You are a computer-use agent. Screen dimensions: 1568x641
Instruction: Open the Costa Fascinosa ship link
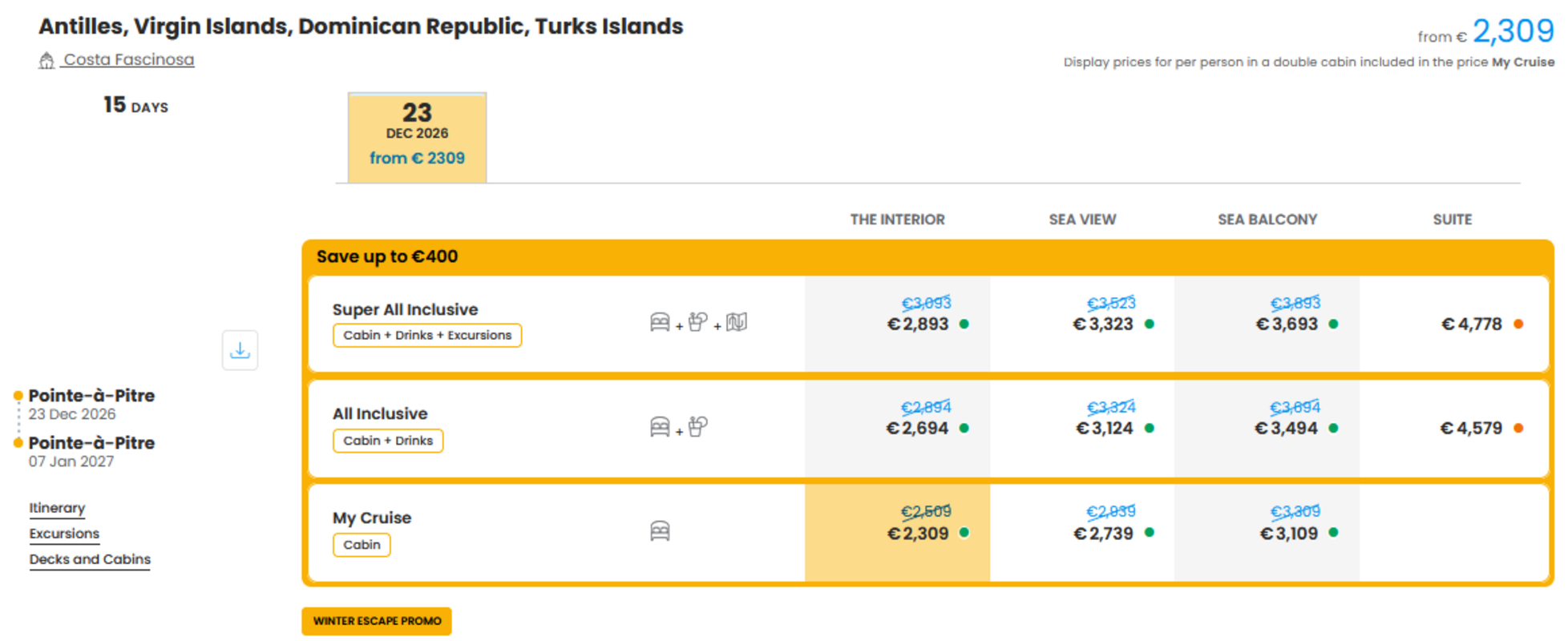(x=129, y=59)
